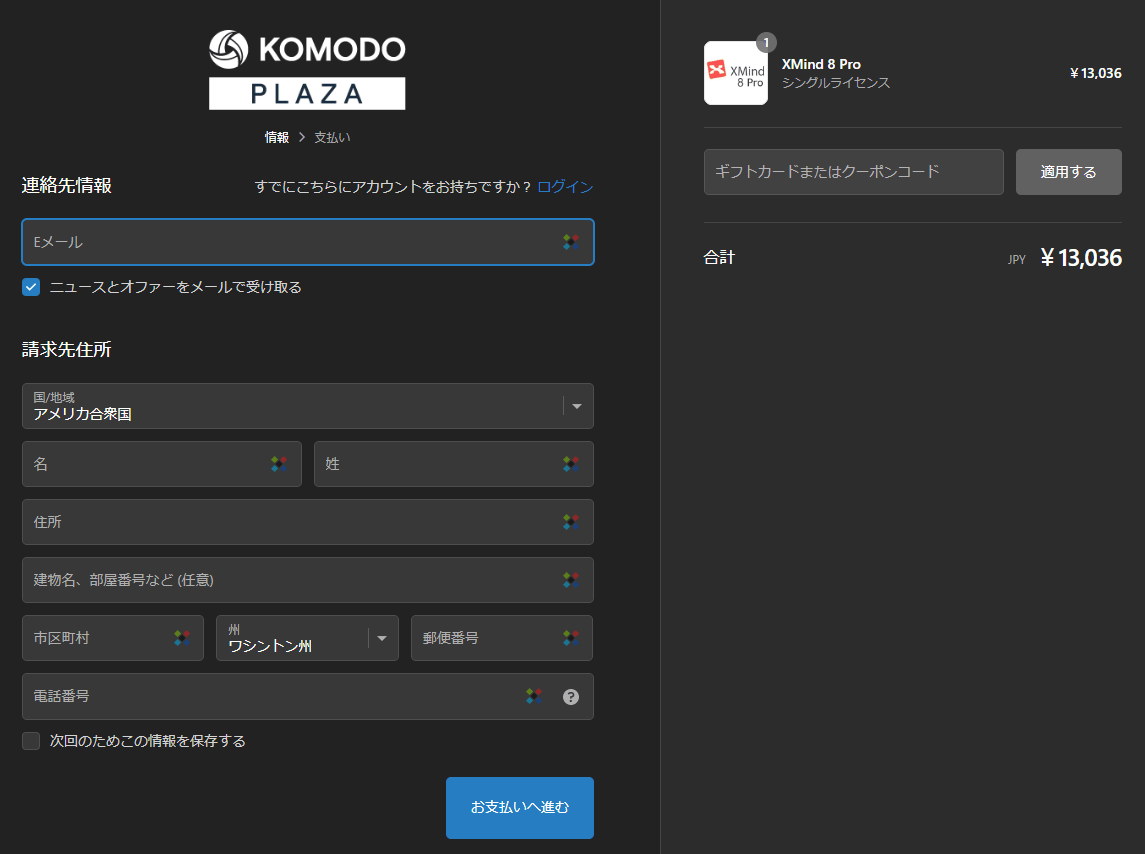Click the XMind 8 Pro product name
1145x854 pixels.
pos(821,64)
